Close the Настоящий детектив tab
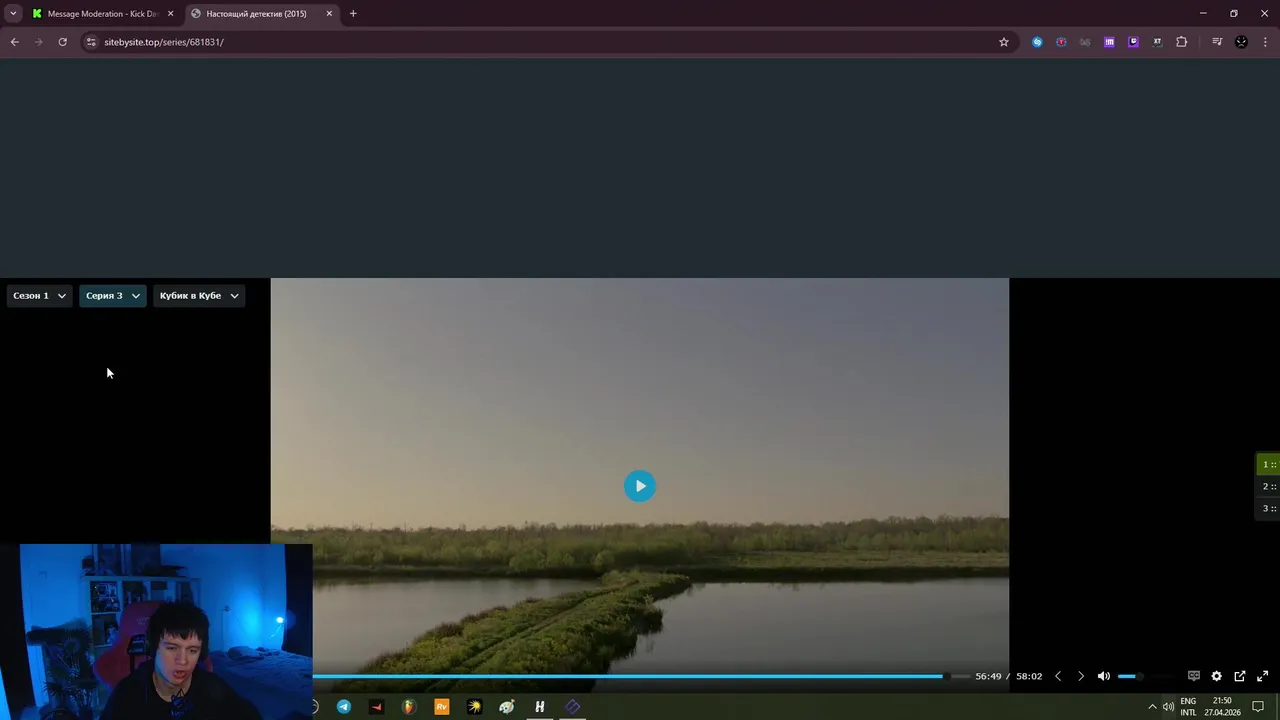 click(x=329, y=14)
